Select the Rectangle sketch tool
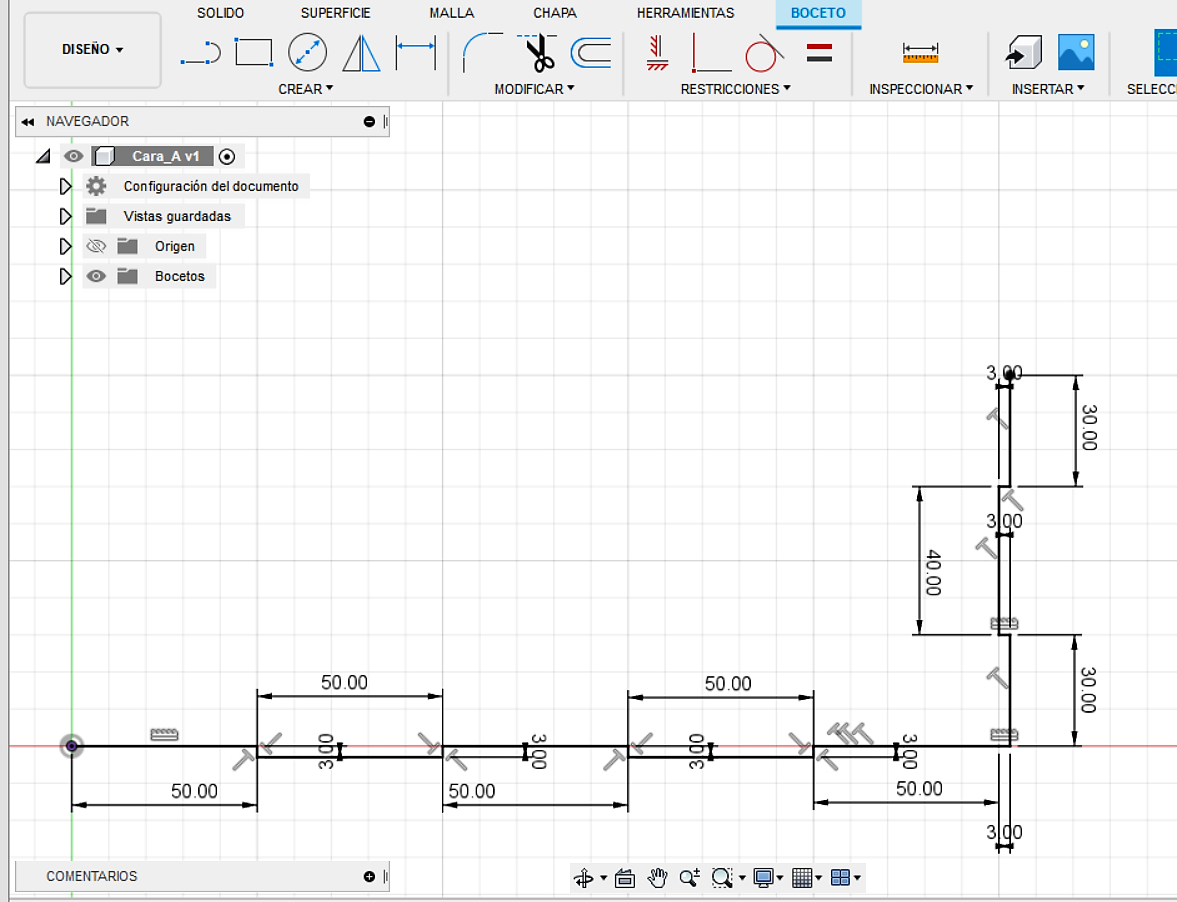Screen dimensions: 1177x902 (x=254, y=53)
